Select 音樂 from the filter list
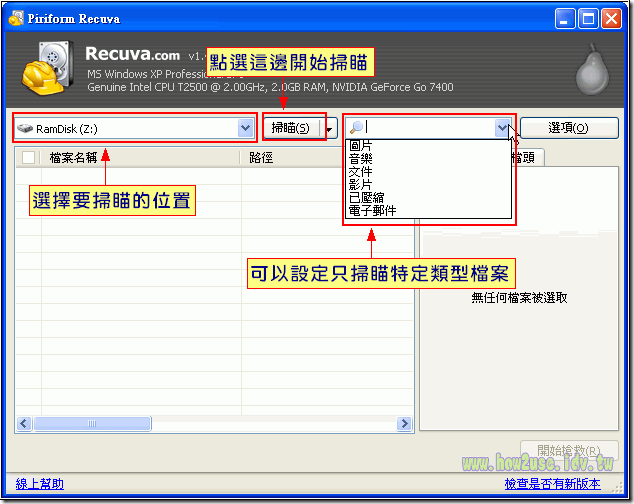The image size is (634, 504). (x=428, y=159)
